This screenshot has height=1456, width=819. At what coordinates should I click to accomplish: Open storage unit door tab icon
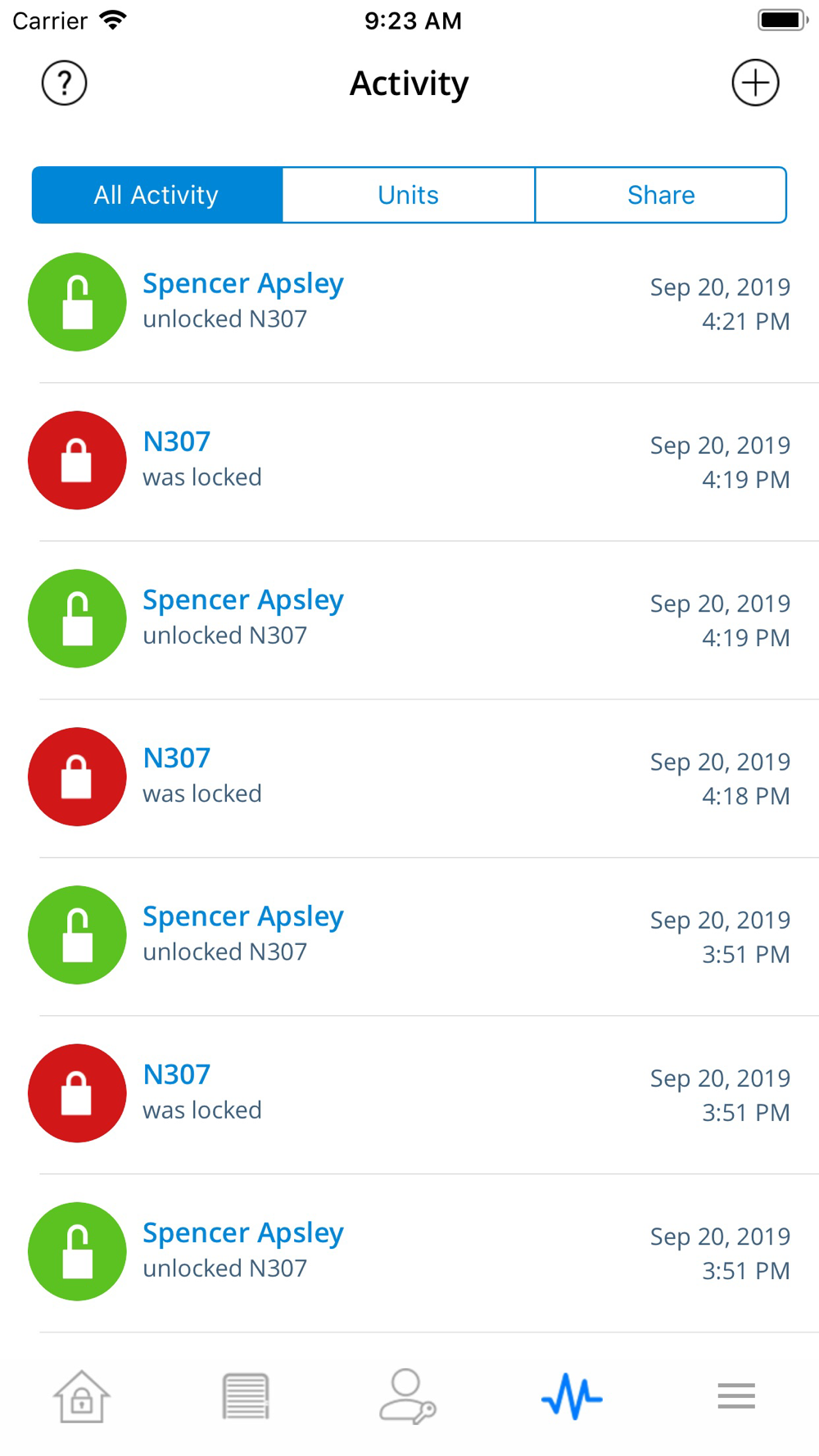245,1396
